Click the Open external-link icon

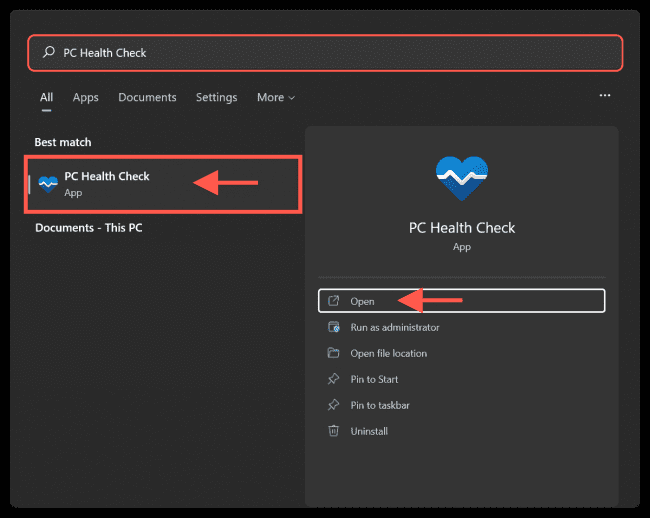tap(334, 301)
